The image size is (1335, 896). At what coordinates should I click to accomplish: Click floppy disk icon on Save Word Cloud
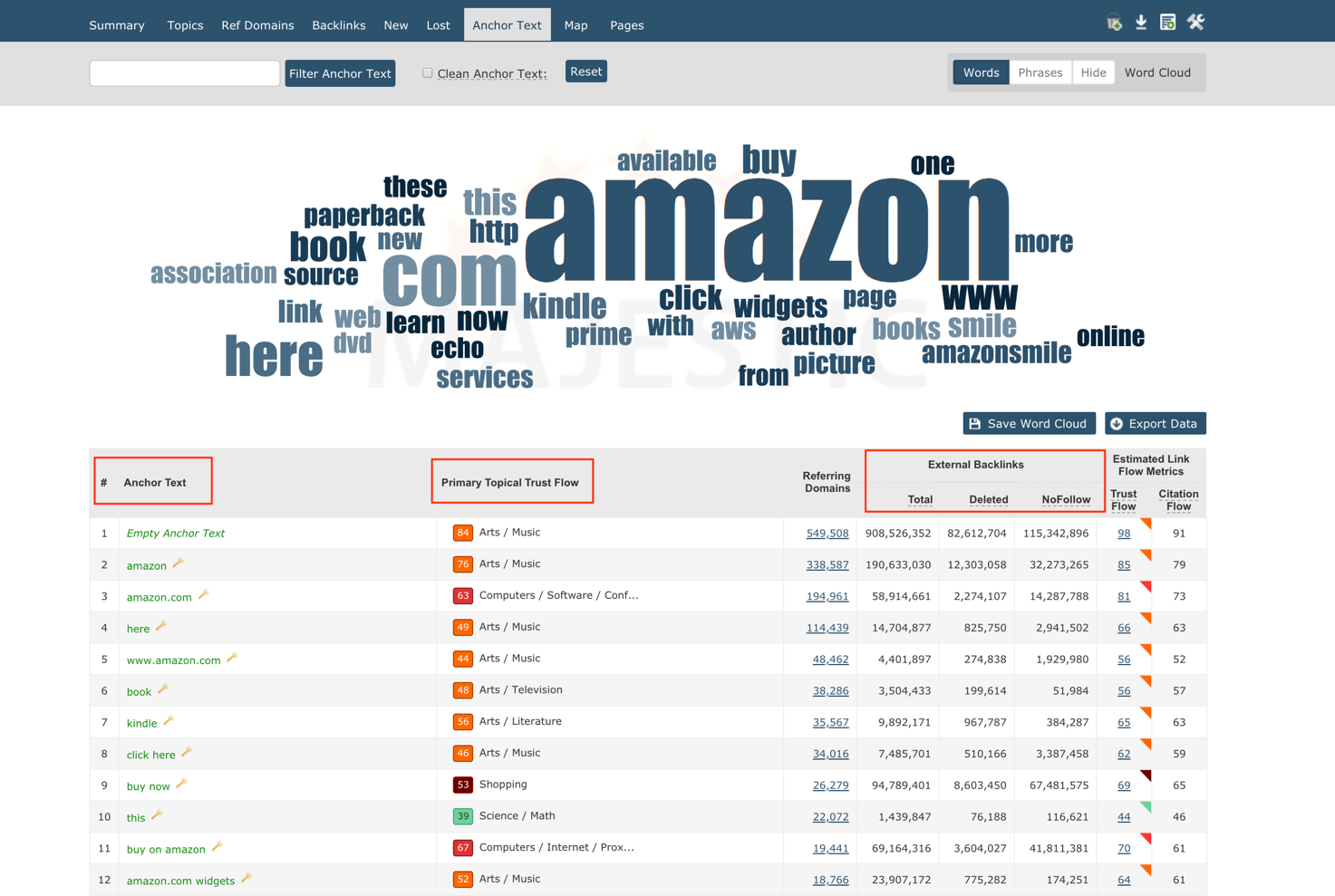click(x=975, y=423)
